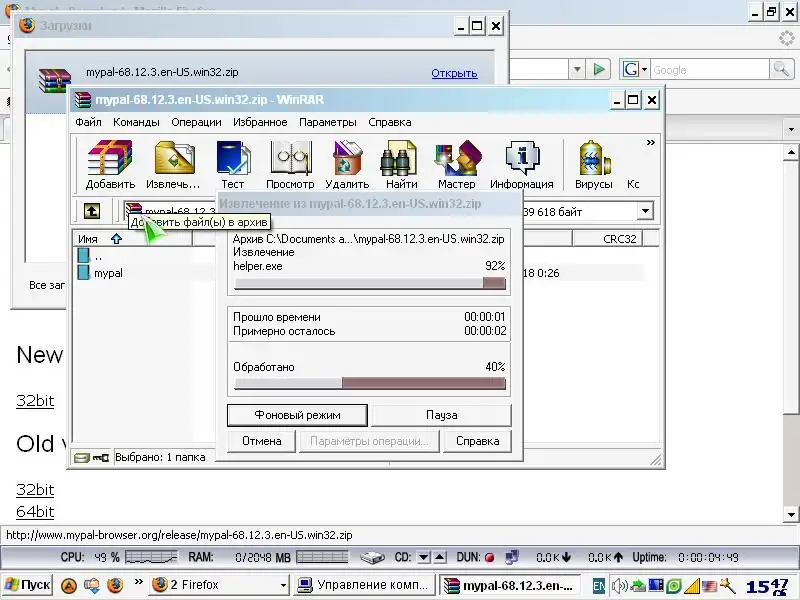Click the drive icon in WinRAR status bar
Screen dimensions: 800x600
click(x=81, y=458)
